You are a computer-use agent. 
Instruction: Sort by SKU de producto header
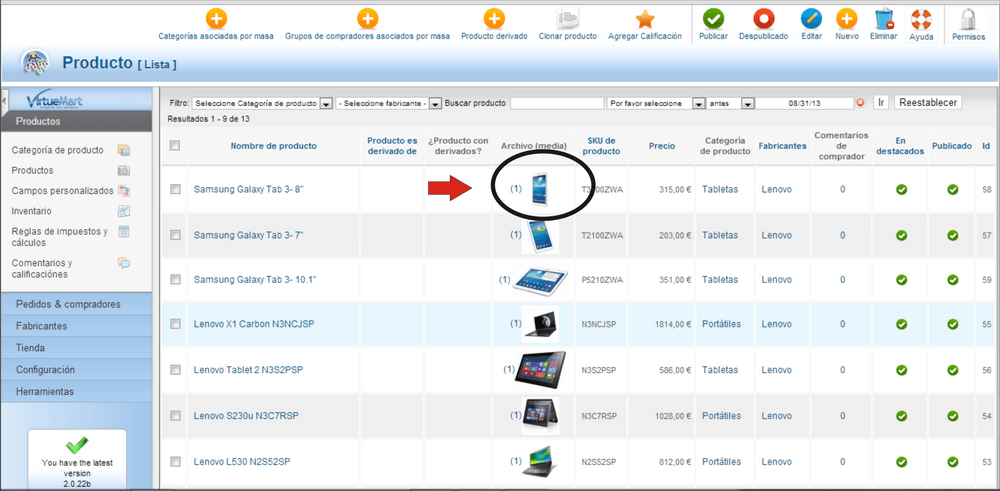point(599,146)
